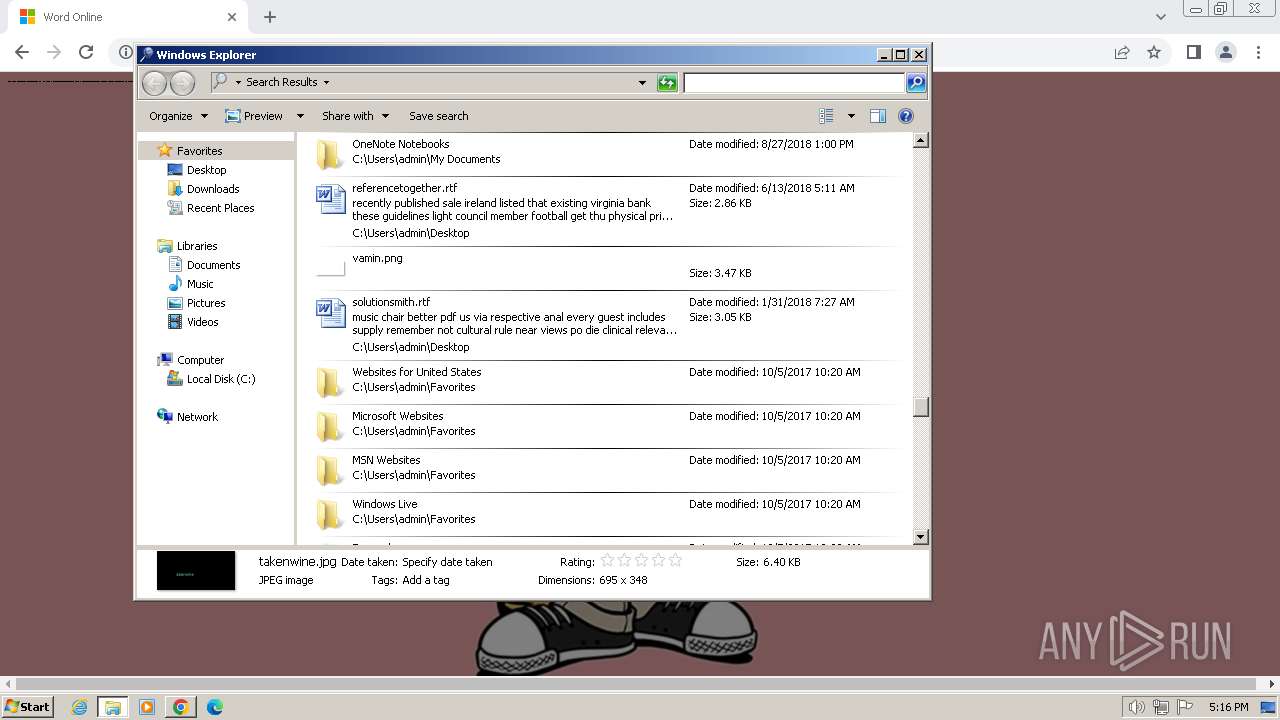Open Microsoft Edge from the taskbar
This screenshot has height=720, width=1280.
click(214, 707)
